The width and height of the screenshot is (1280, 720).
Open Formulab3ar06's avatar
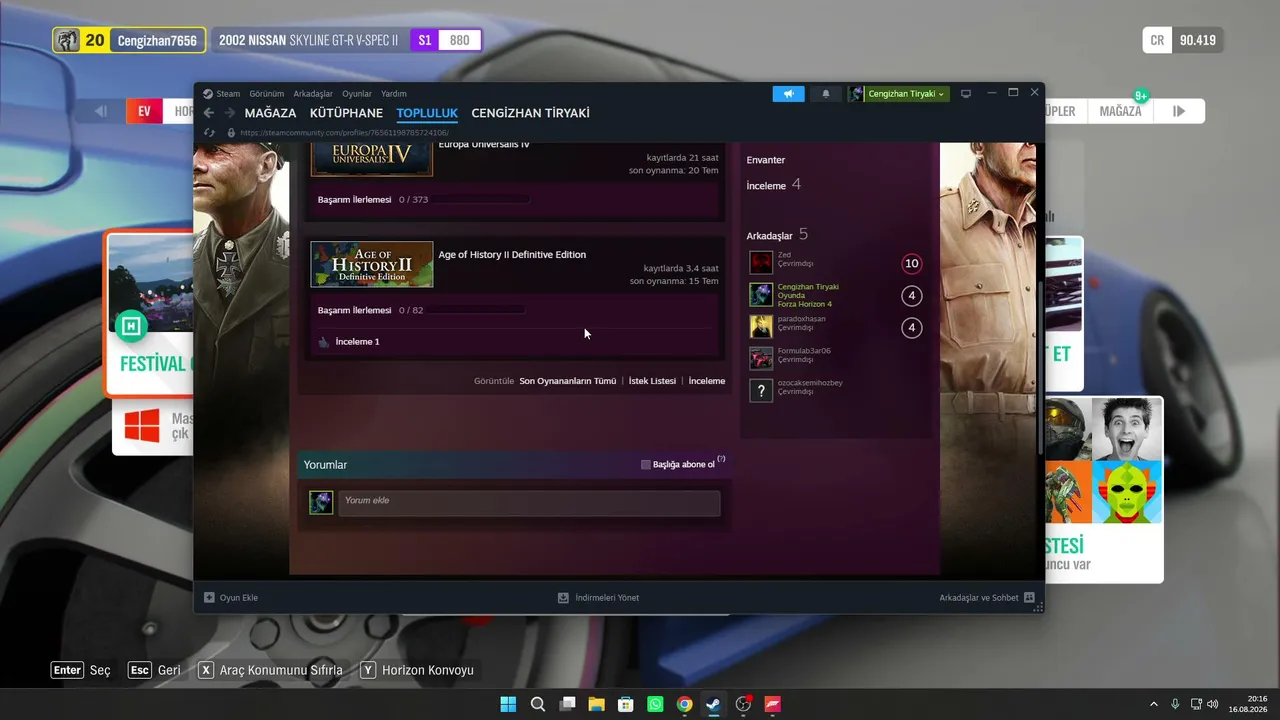(x=761, y=359)
